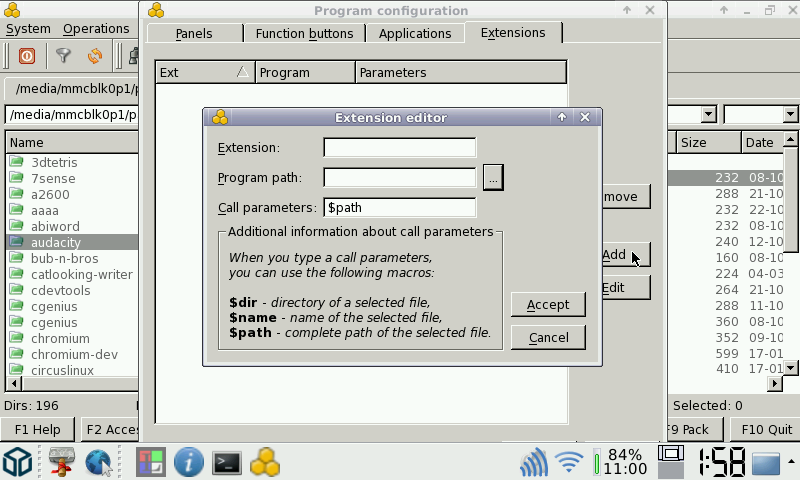
Task: Browse for program path with '...' button
Action: click(x=493, y=178)
